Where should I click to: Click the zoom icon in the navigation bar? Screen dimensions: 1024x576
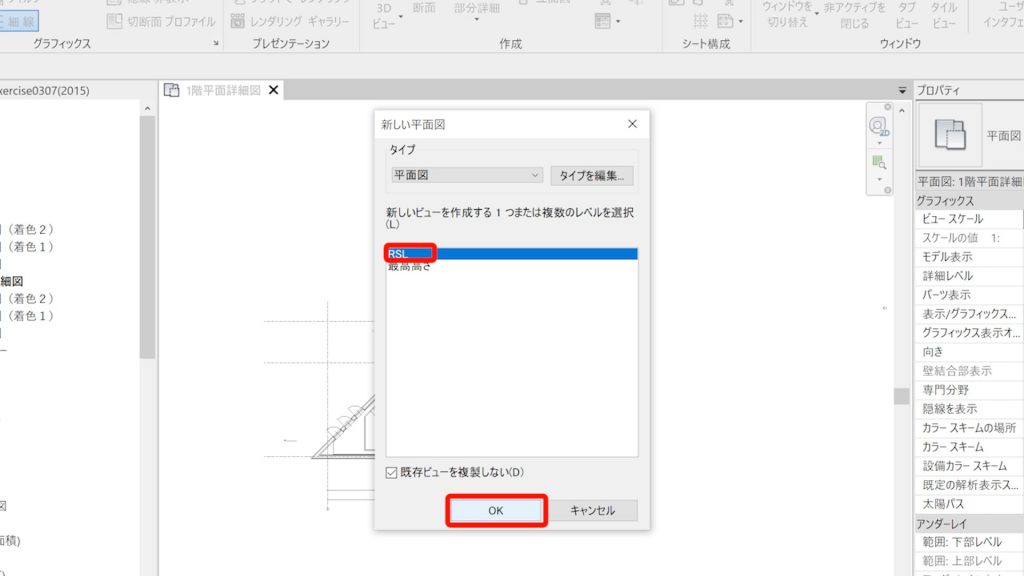878,160
